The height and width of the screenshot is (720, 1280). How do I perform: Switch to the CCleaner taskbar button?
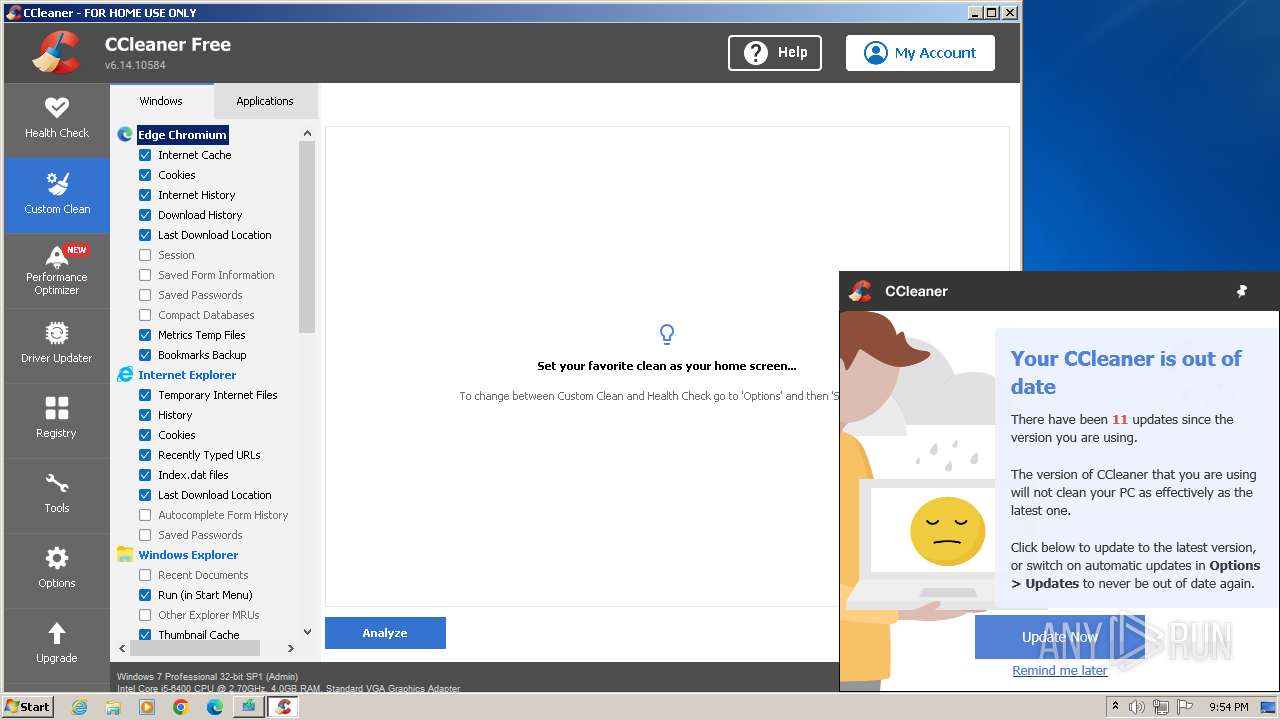pyautogui.click(x=283, y=707)
